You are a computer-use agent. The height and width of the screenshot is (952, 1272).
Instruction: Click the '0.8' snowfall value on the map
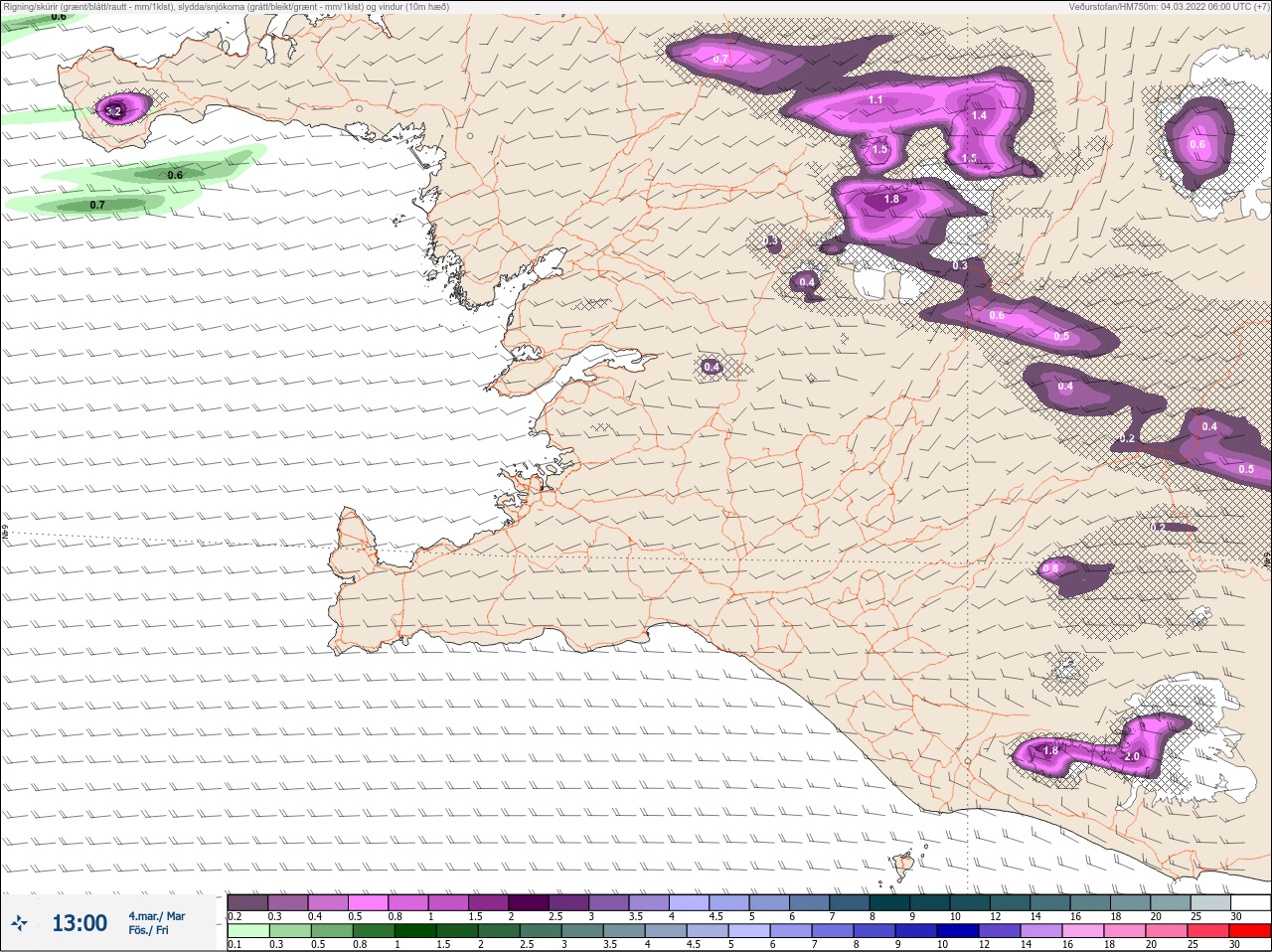1049,568
